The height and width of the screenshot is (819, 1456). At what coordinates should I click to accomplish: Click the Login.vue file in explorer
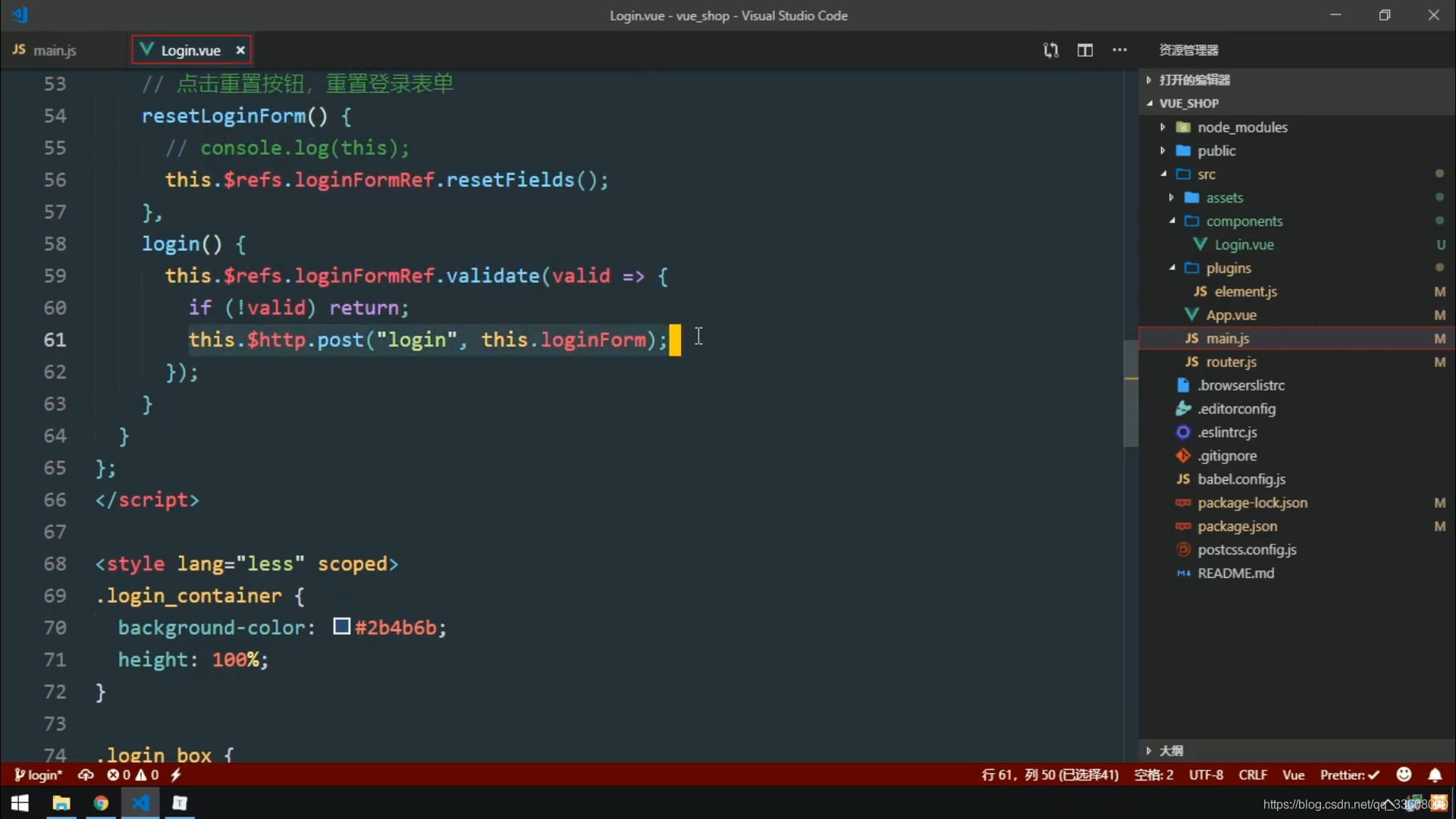point(1243,244)
